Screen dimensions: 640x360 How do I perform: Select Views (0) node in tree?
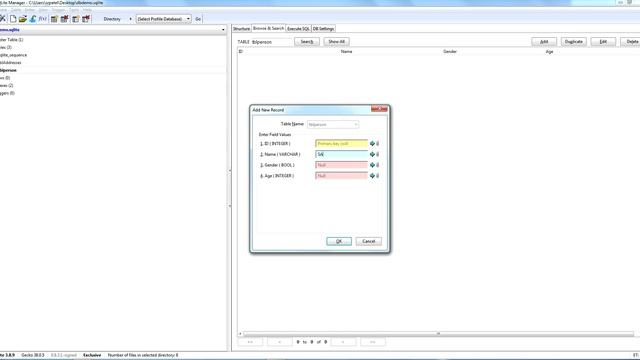(5, 78)
